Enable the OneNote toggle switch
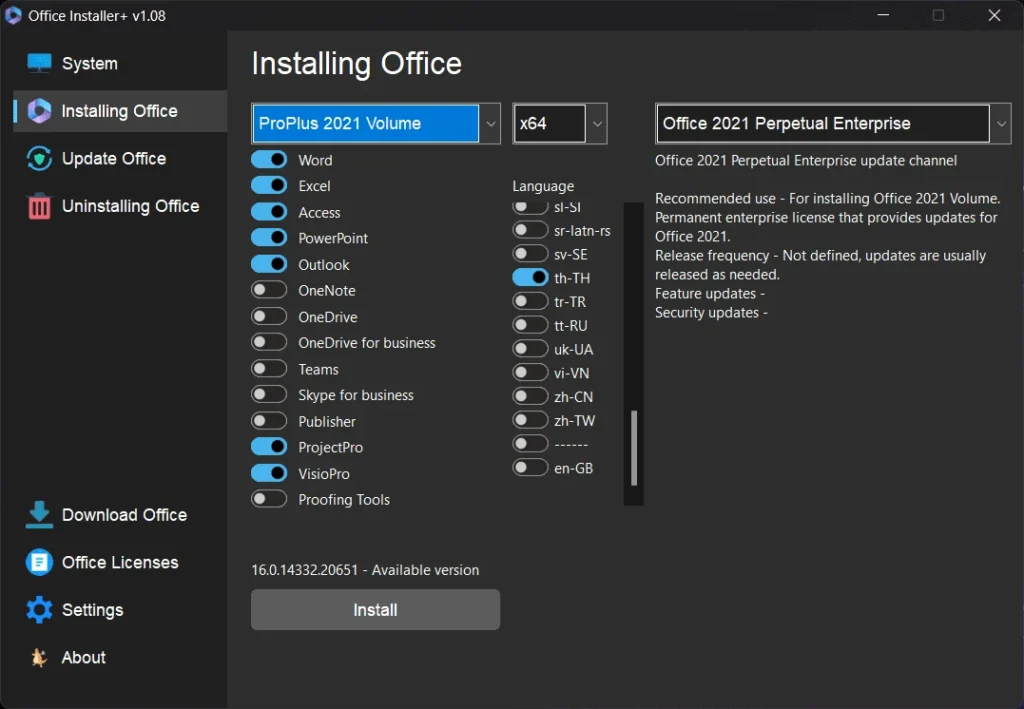 coord(269,290)
